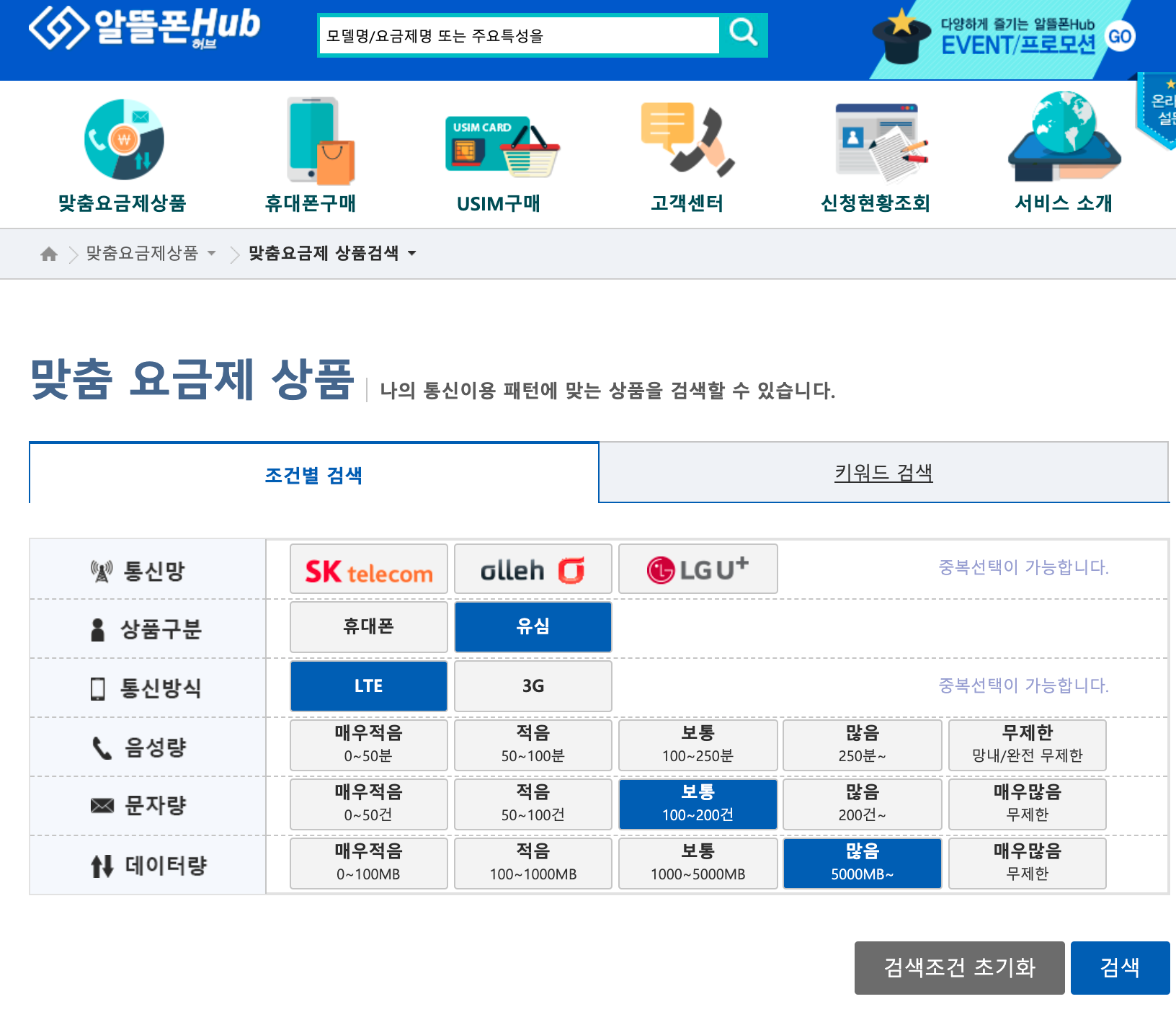
Task: Select voice 매우적음 0~50분 option
Action: 369,745
